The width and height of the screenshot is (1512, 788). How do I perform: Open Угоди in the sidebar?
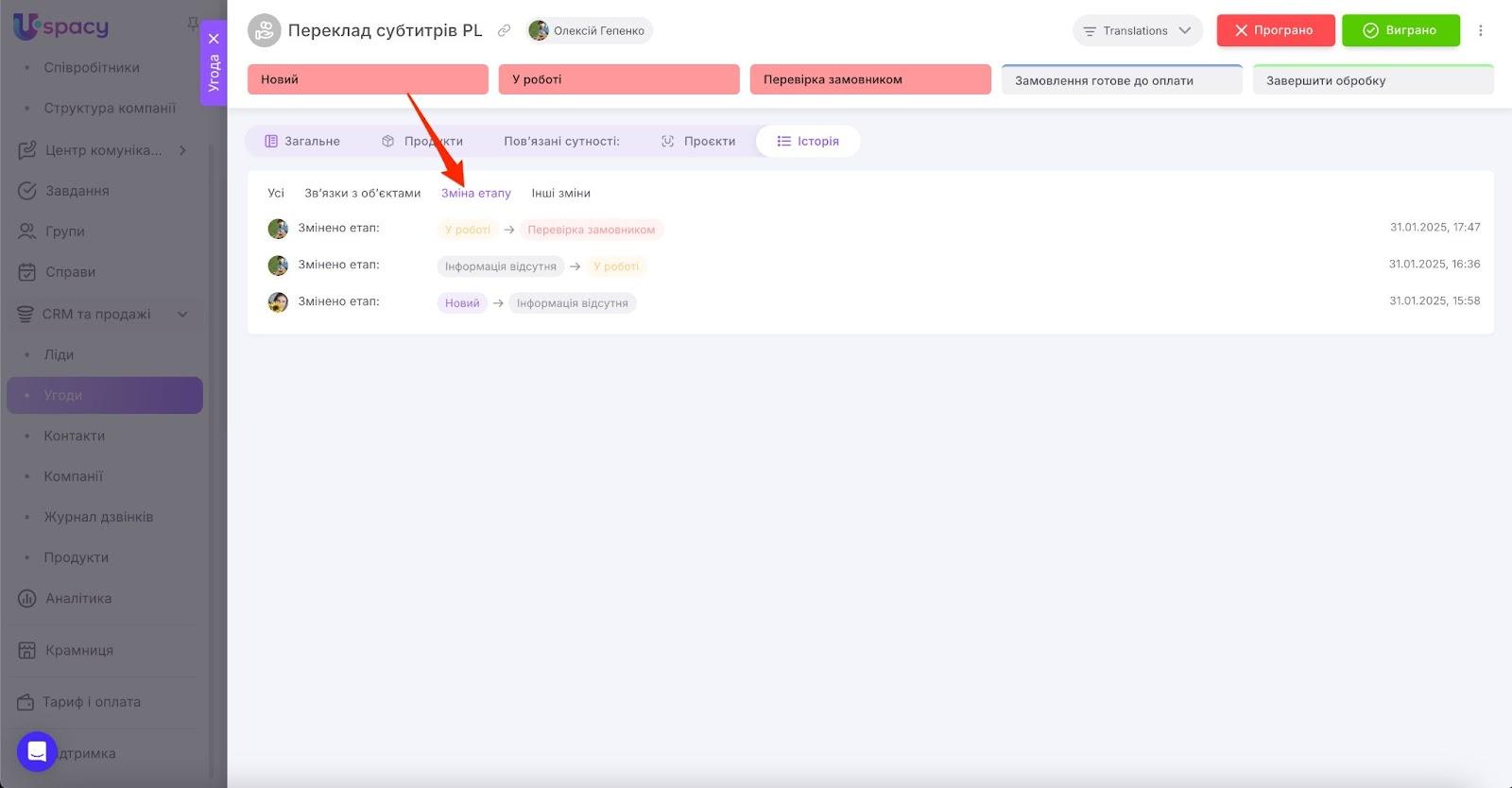pos(105,395)
